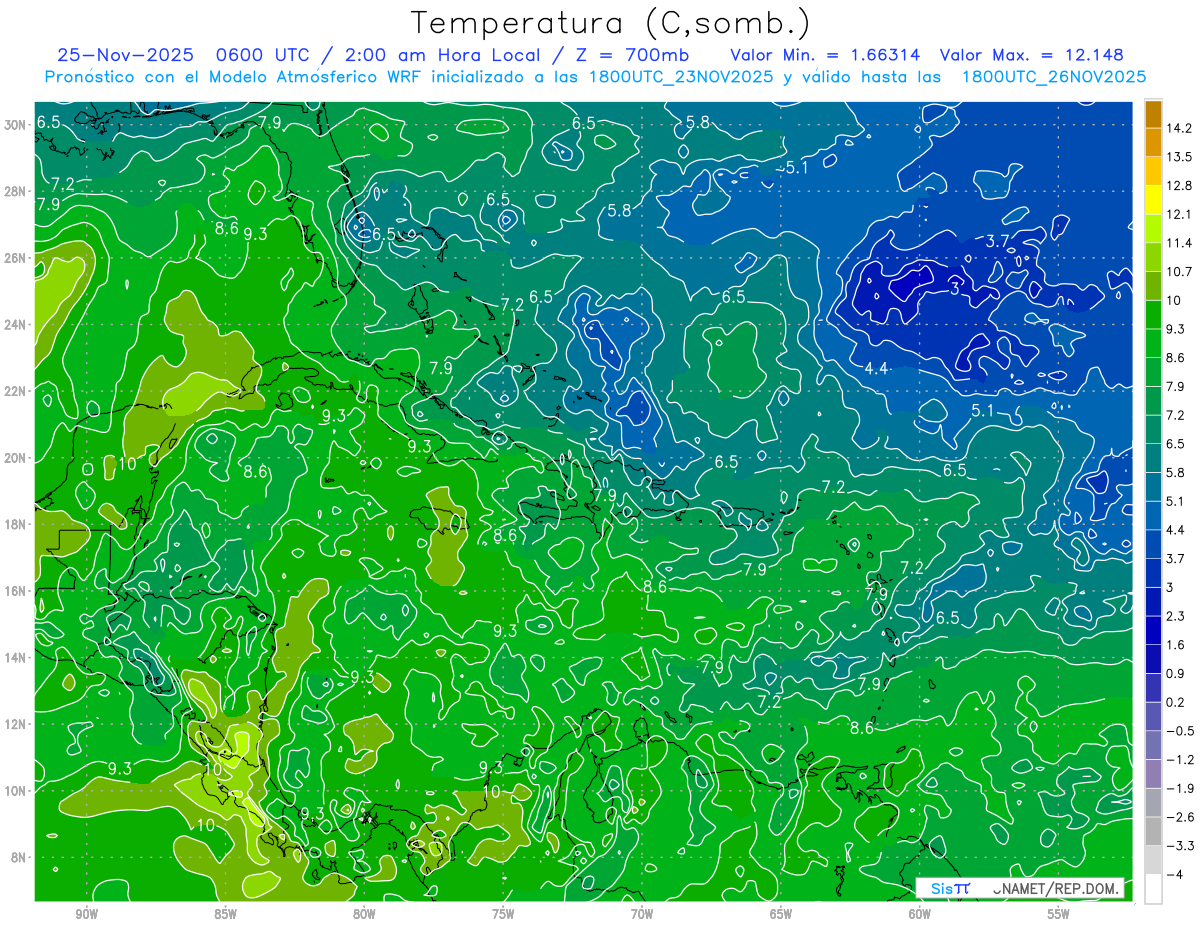Click the '28N' latitude axis label
1200x927 pixels.
(x=17, y=191)
